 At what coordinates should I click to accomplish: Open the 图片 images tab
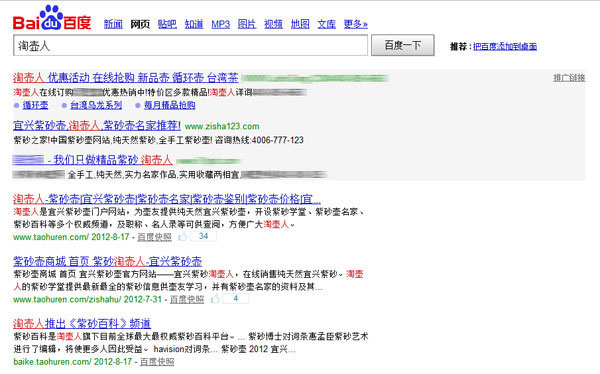coord(247,24)
